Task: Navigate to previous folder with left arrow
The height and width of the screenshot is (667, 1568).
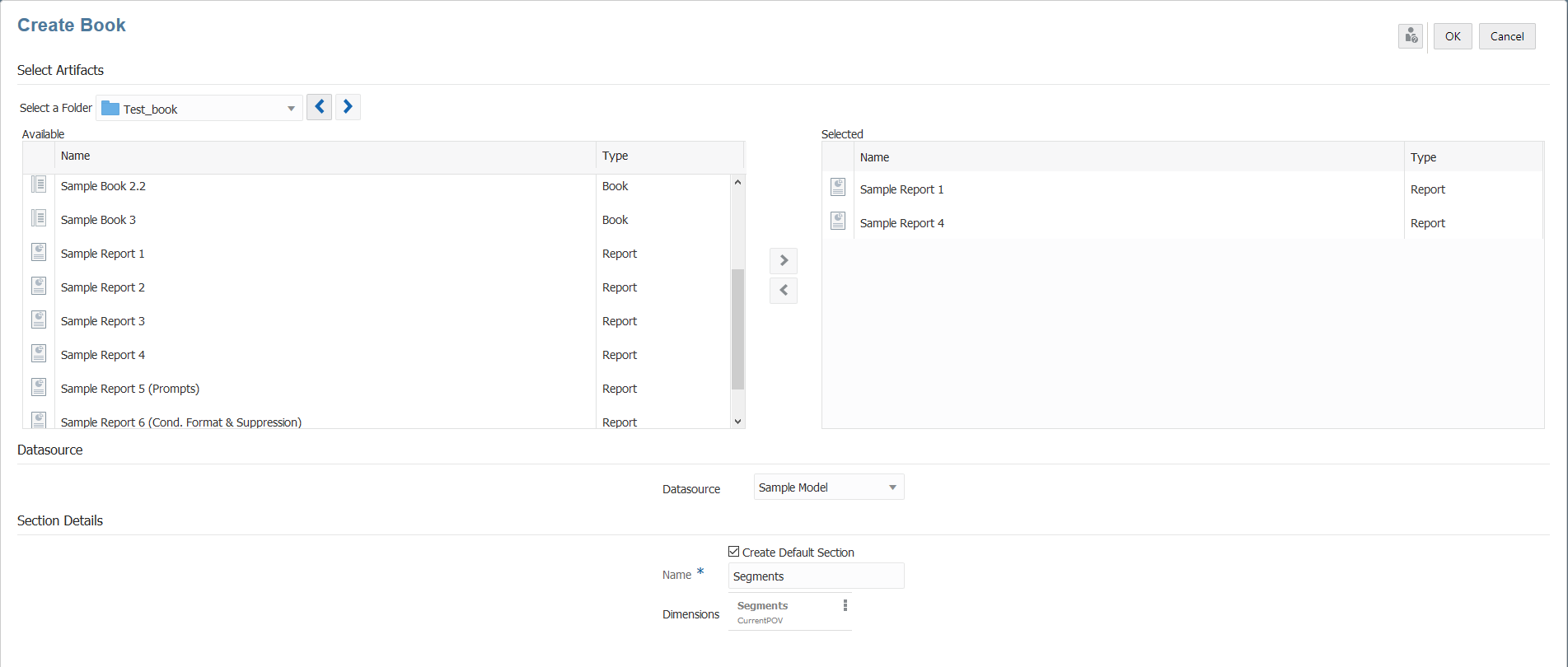Action: point(320,107)
